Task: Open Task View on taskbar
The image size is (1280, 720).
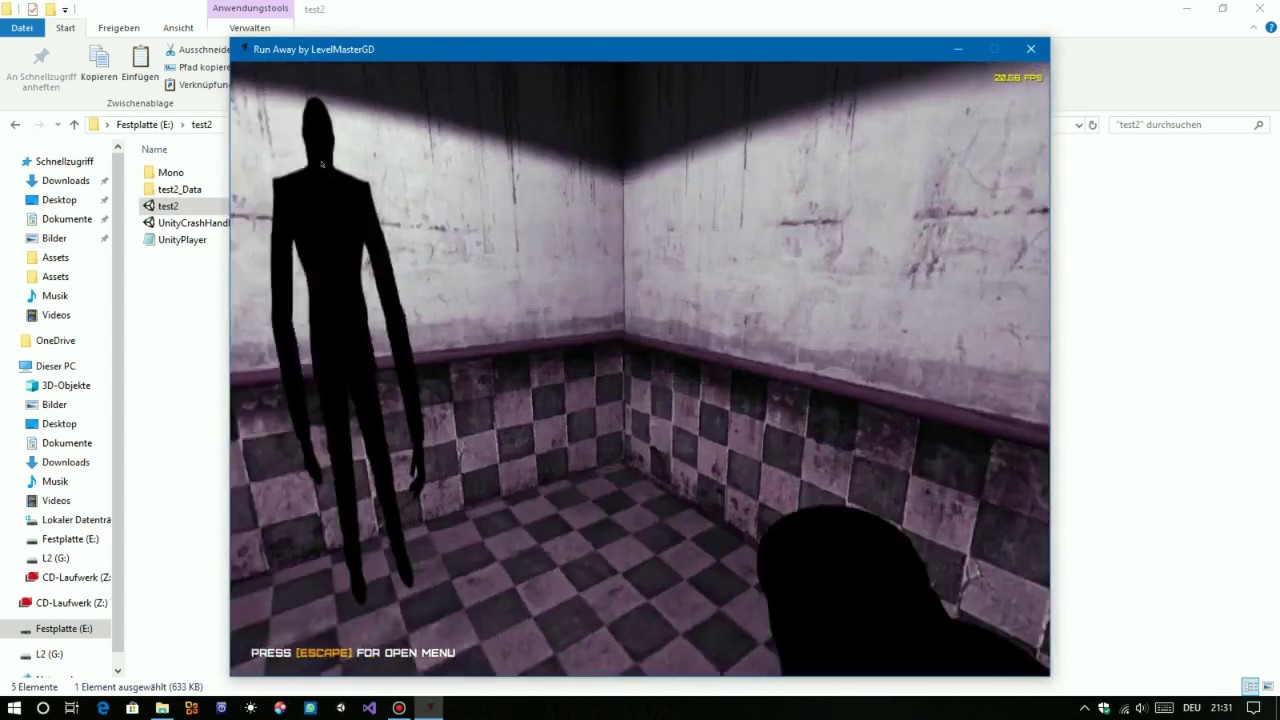Action: coord(72,708)
